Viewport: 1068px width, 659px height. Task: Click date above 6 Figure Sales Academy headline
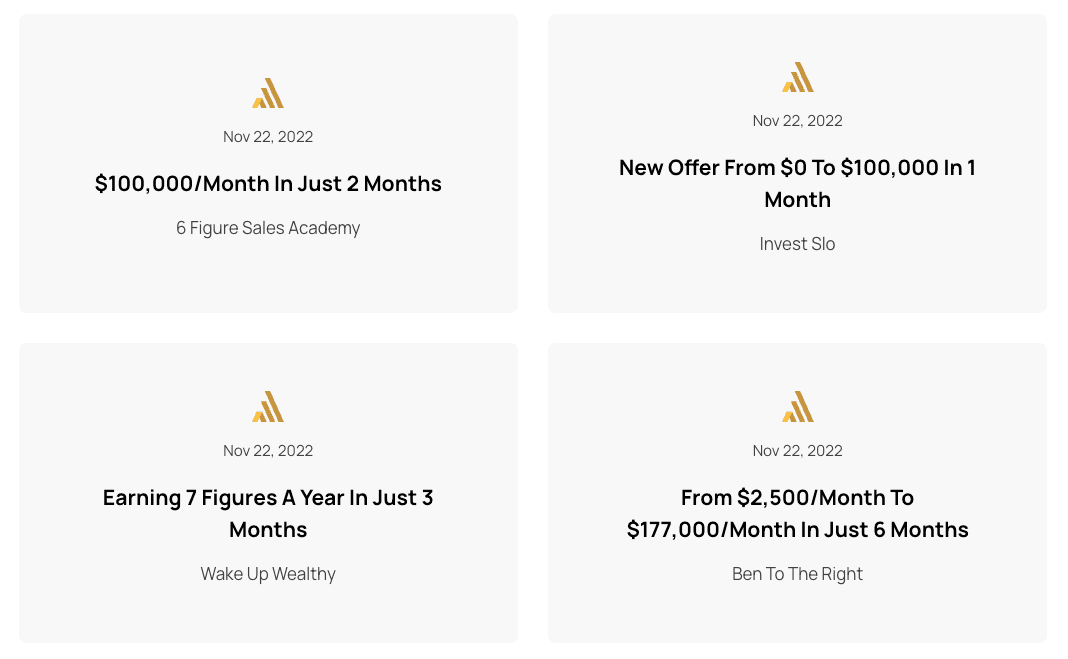tap(268, 137)
